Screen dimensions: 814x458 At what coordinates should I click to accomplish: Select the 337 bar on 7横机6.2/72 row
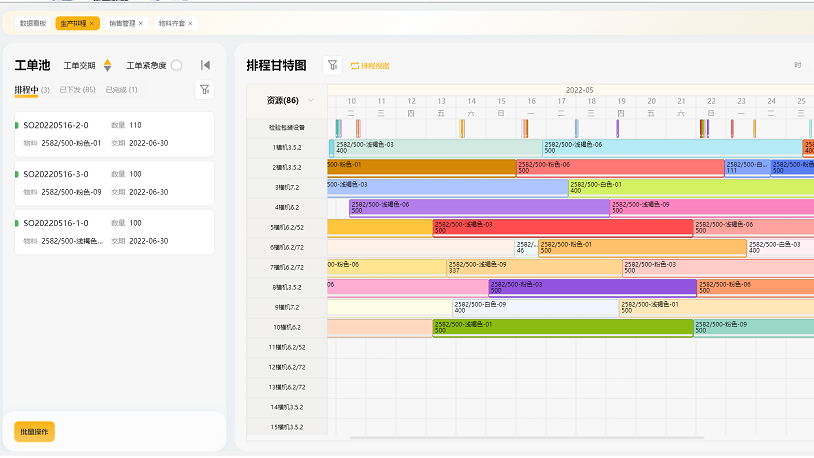[534, 267]
